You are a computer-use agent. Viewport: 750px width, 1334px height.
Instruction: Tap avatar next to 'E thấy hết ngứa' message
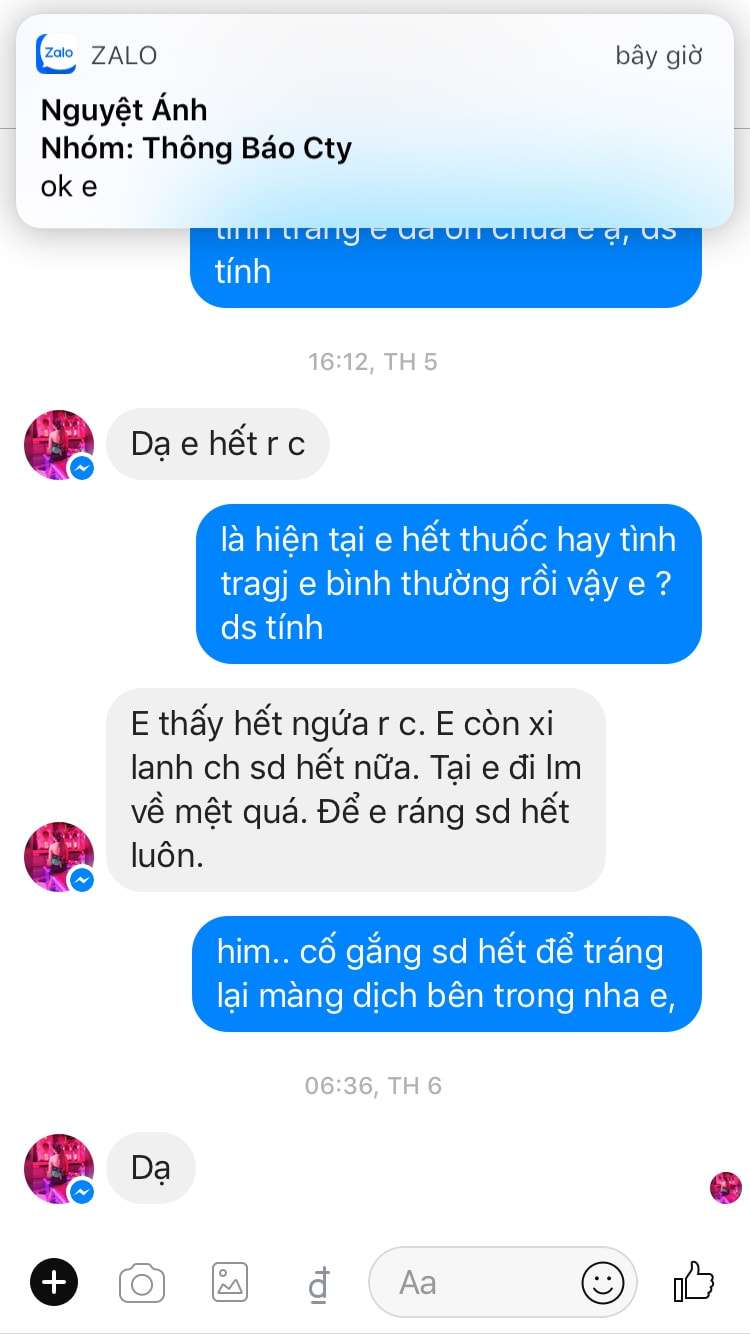[x=59, y=857]
